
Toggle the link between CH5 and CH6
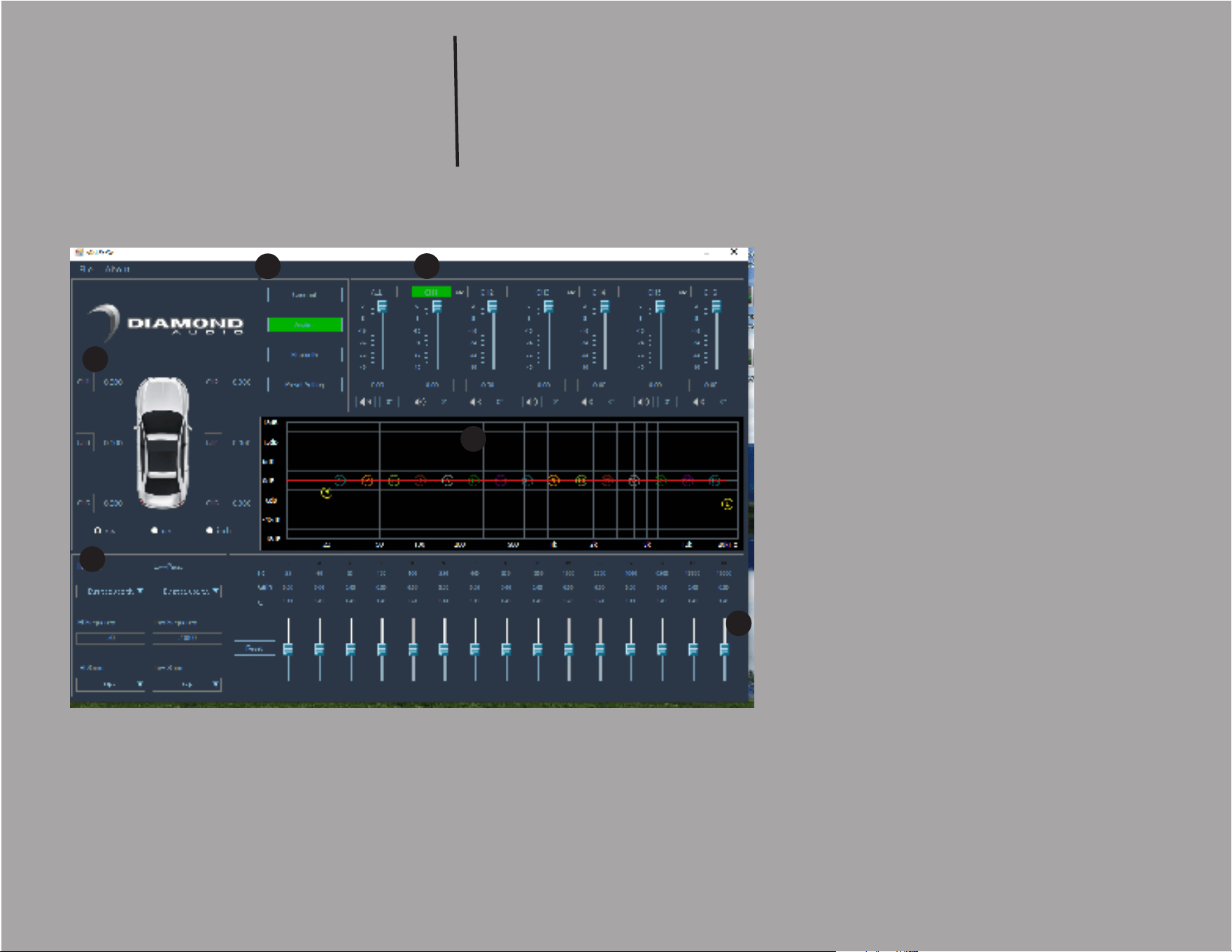pos(683,292)
